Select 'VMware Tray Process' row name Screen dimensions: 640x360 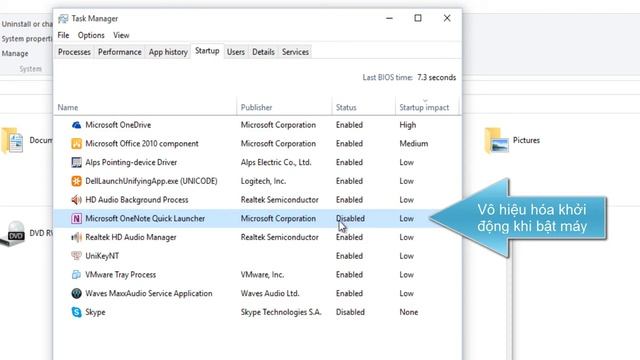[120, 275]
